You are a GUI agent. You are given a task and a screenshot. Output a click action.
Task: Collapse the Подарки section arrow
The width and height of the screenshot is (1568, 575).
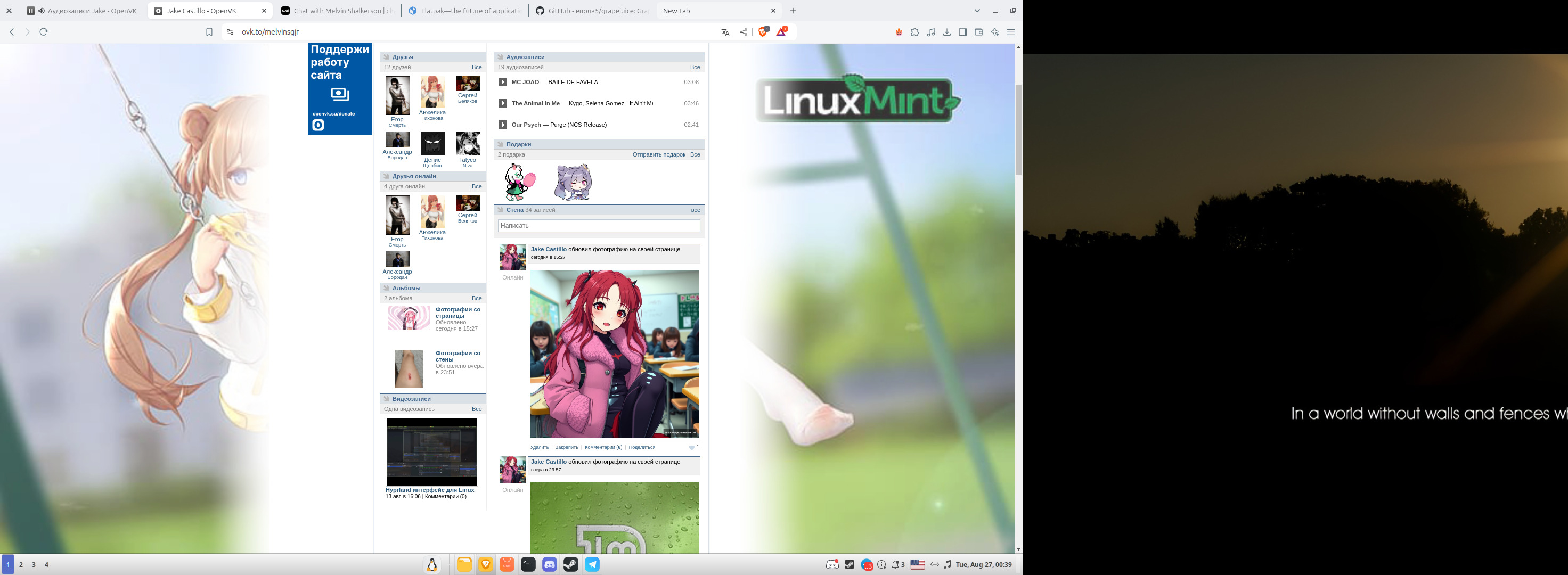[x=500, y=145]
